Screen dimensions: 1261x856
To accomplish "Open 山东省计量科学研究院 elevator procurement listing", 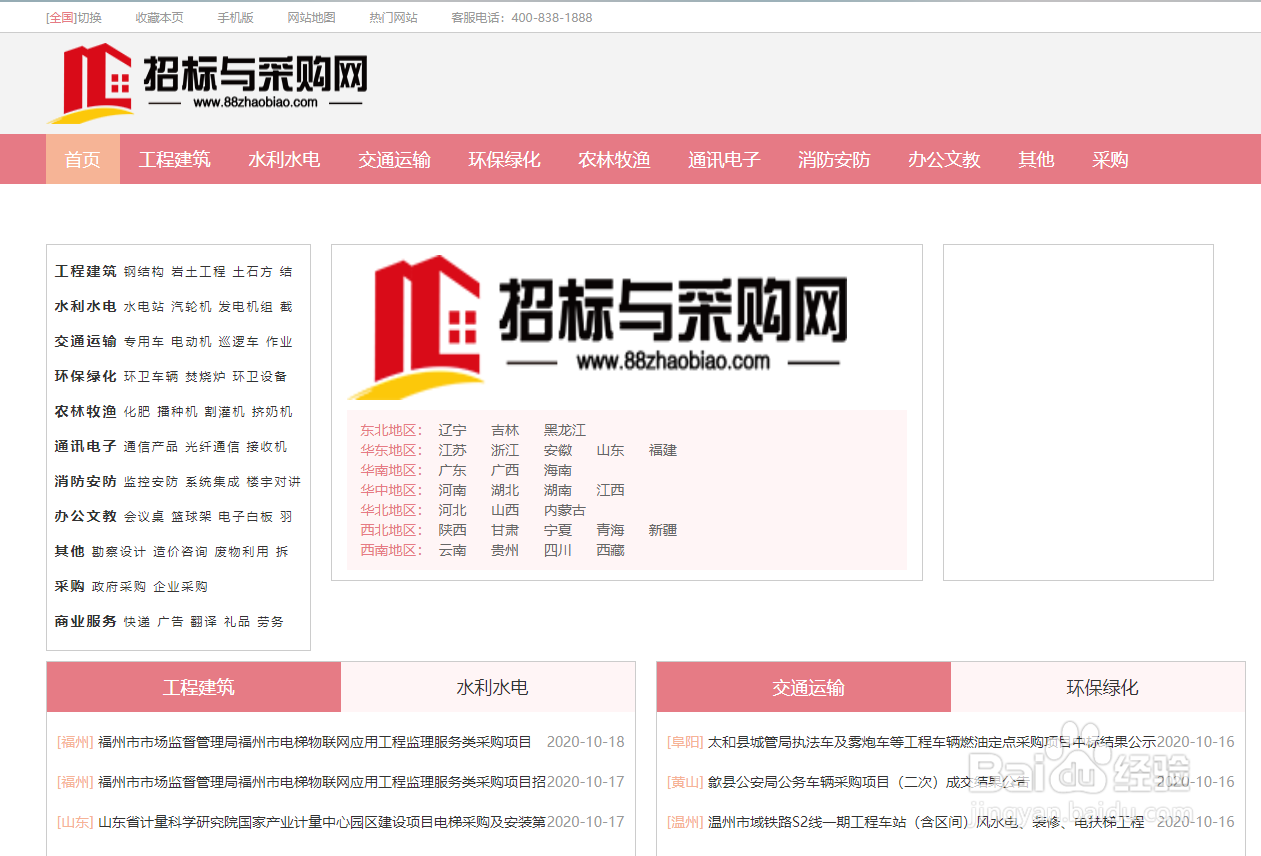I will pyautogui.click(x=322, y=822).
